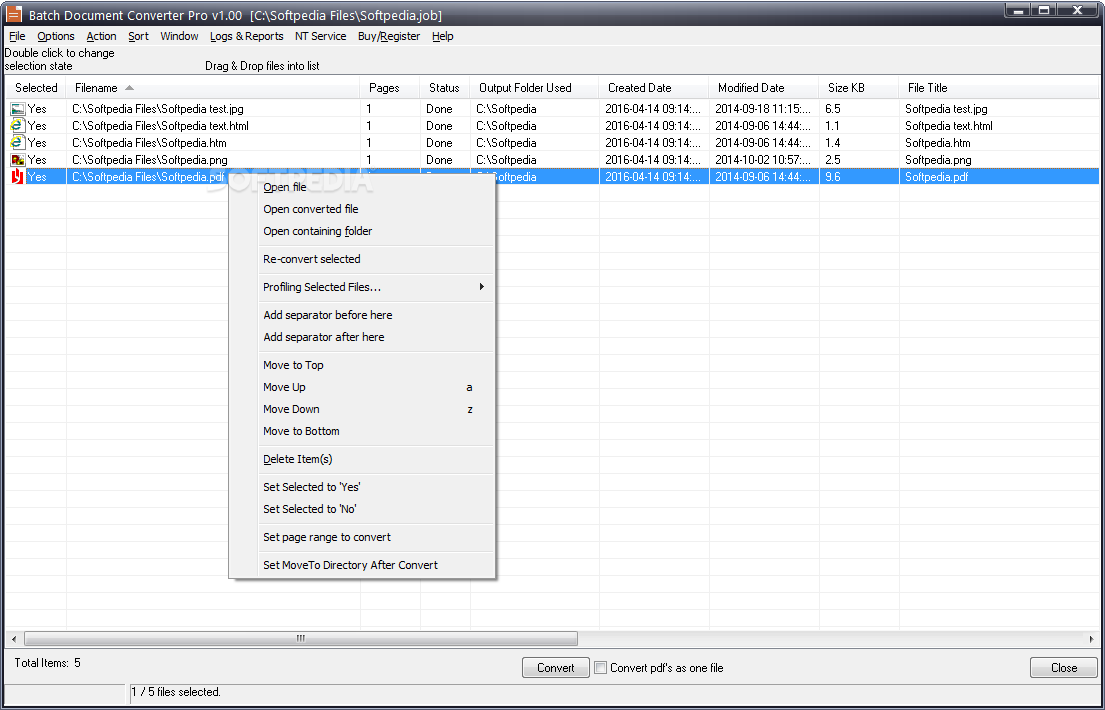
Task: Click the Selected column header
Action: tap(36, 88)
